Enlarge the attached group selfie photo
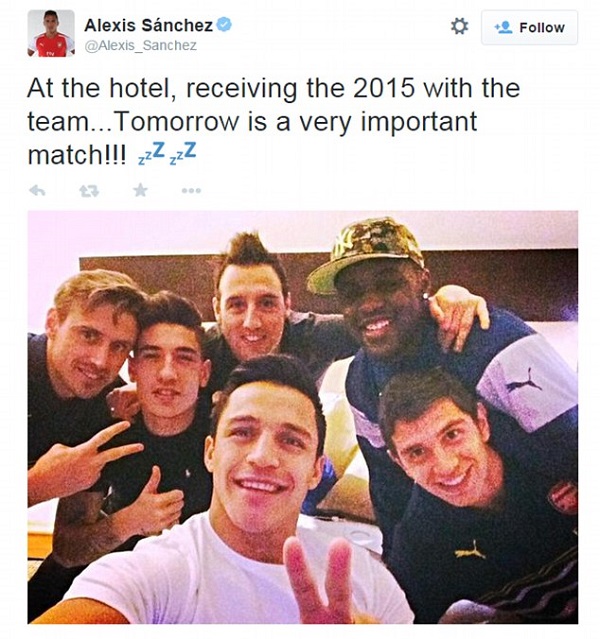Screen dimensions: 600x639 [x=302, y=417]
